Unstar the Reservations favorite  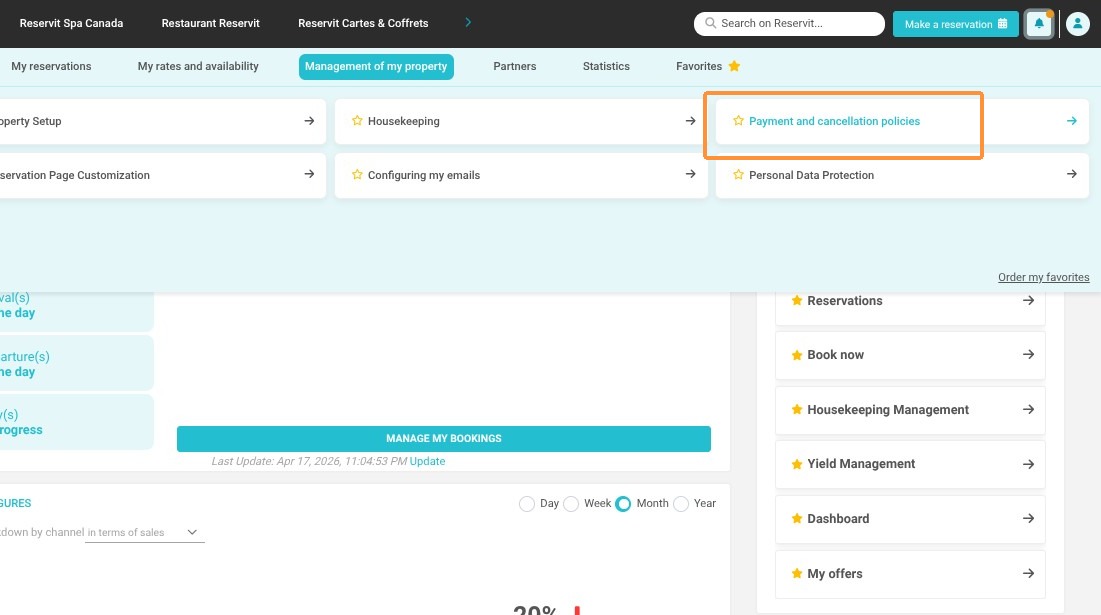pos(796,300)
